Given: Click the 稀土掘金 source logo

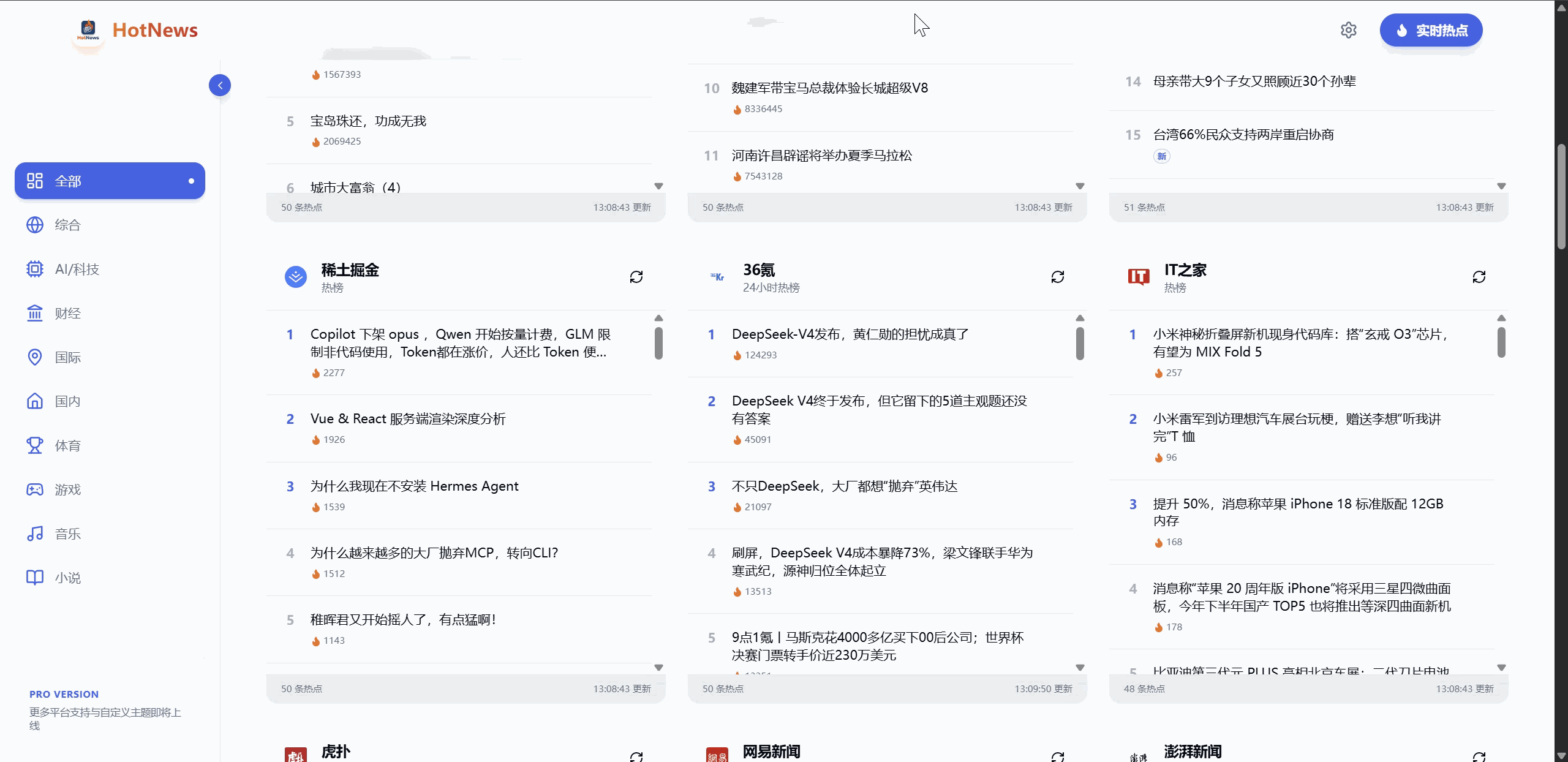Looking at the screenshot, I should pos(296,277).
